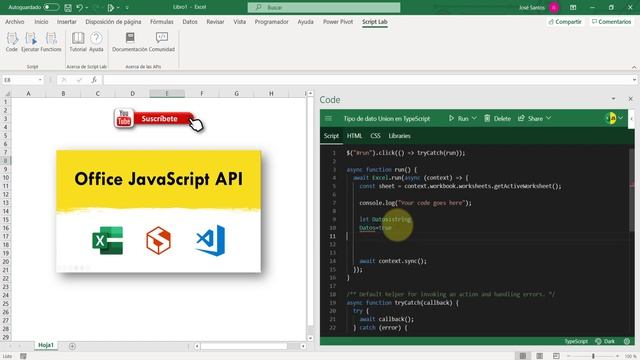Click the Suscríbete YouTube button image
Image resolution: width=640 pixels, height=360 pixels.
coord(158,120)
